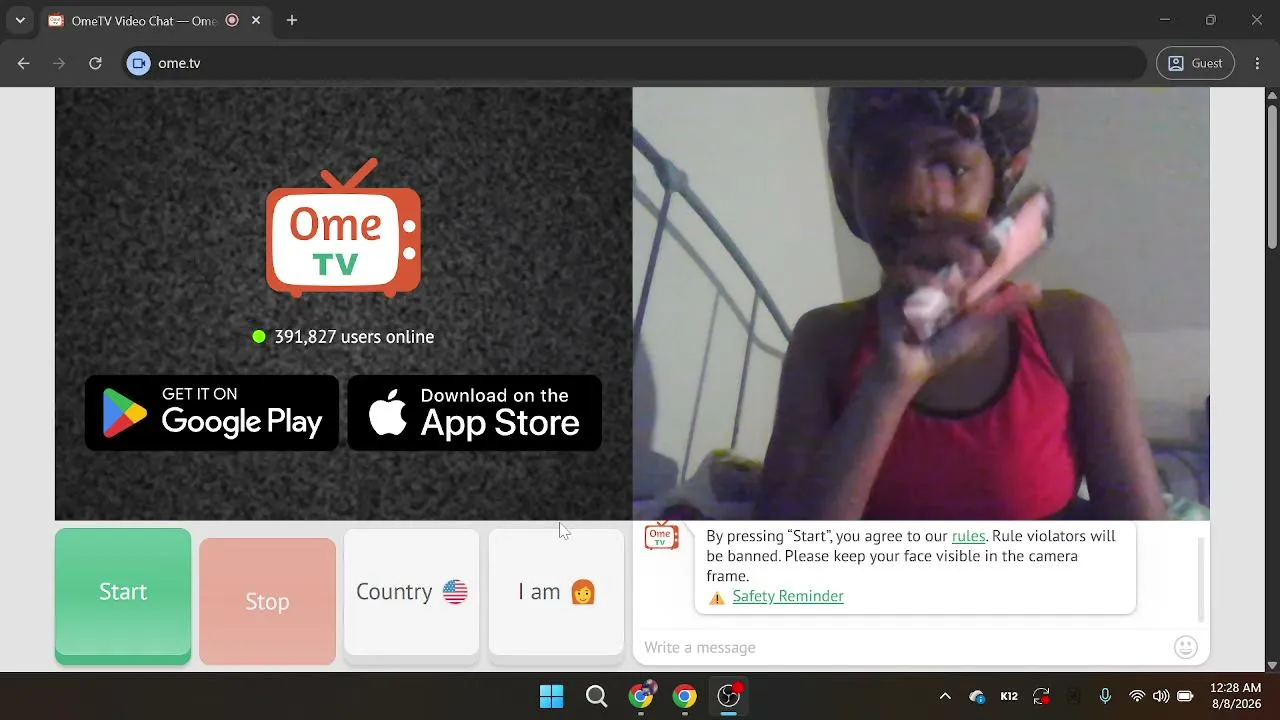Viewport: 1280px width, 720px height.
Task: Open the Windows Start menu
Action: pos(551,696)
